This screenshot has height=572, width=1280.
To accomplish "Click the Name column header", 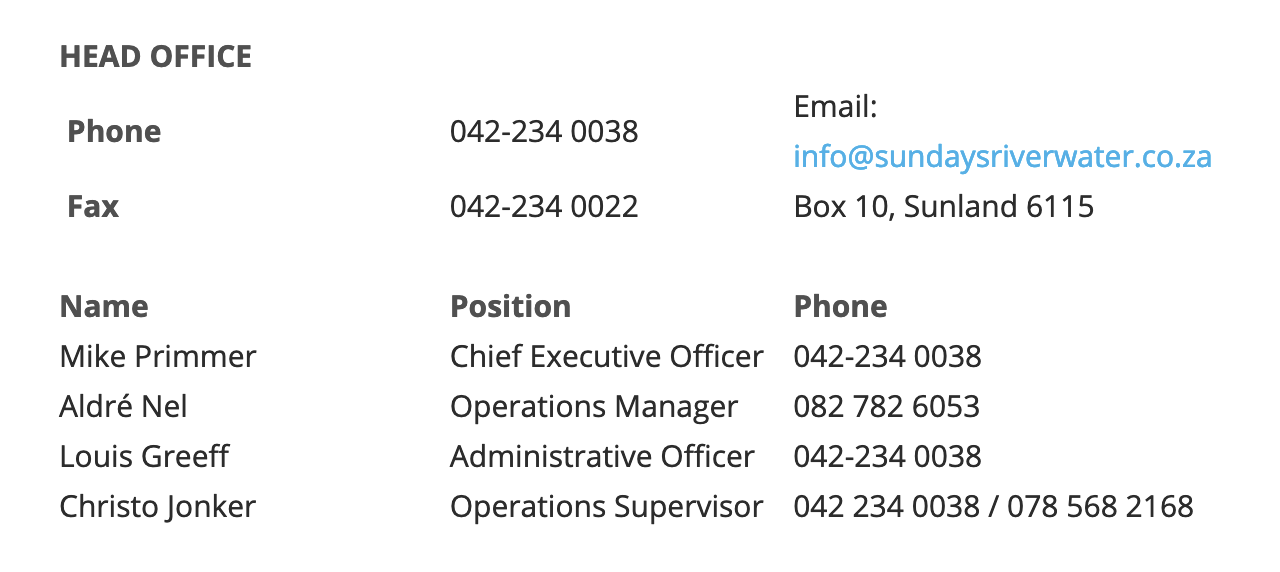I will tap(104, 306).
